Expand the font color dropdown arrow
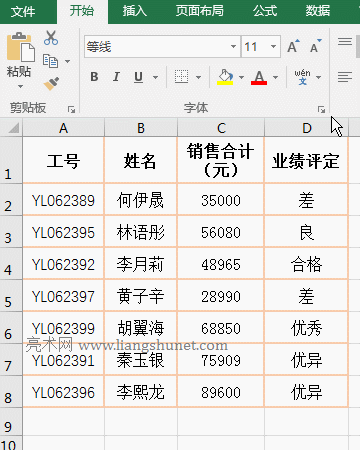Image resolution: width=360 pixels, height=450 pixels. click(275, 77)
